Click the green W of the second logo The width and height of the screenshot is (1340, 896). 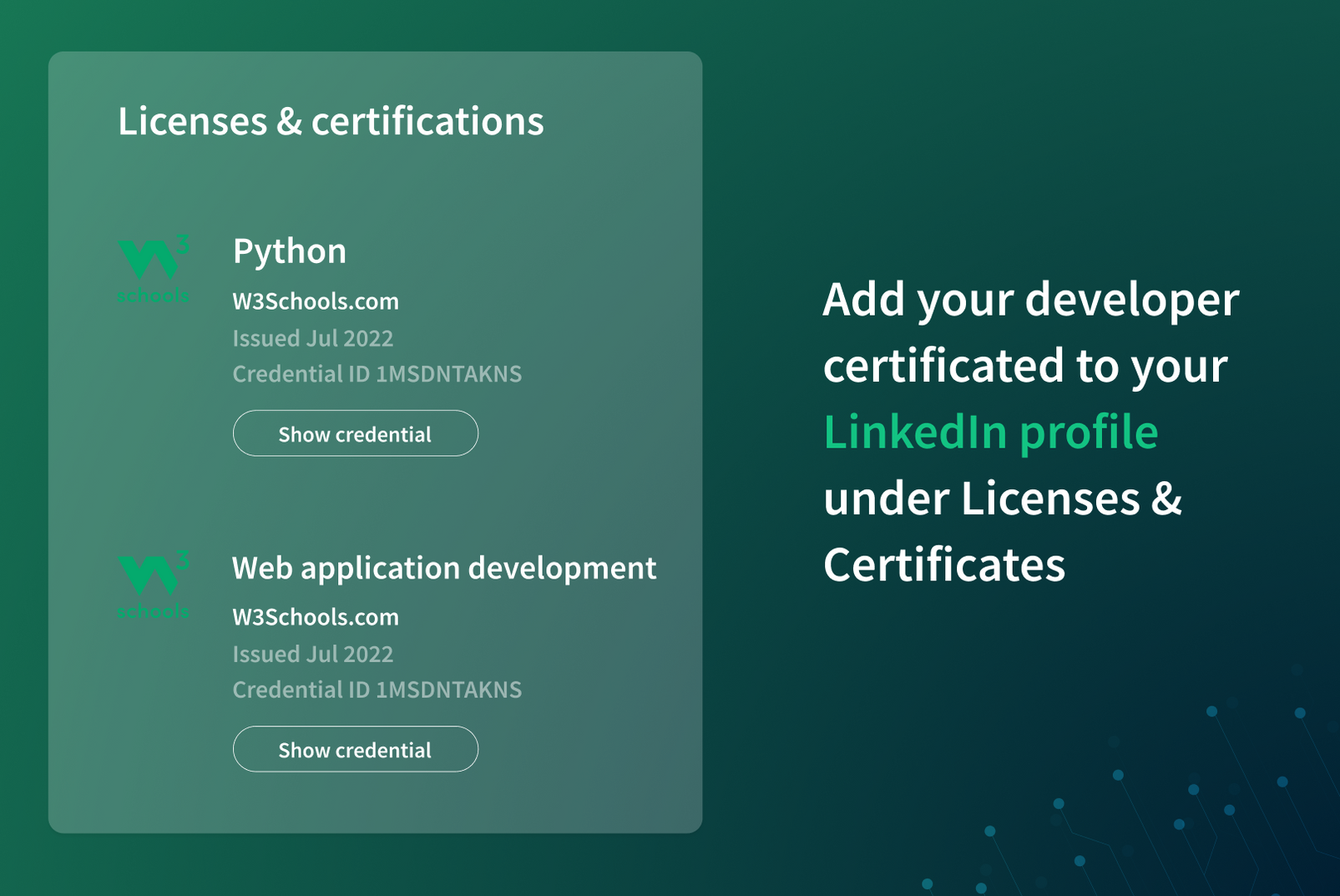click(149, 576)
